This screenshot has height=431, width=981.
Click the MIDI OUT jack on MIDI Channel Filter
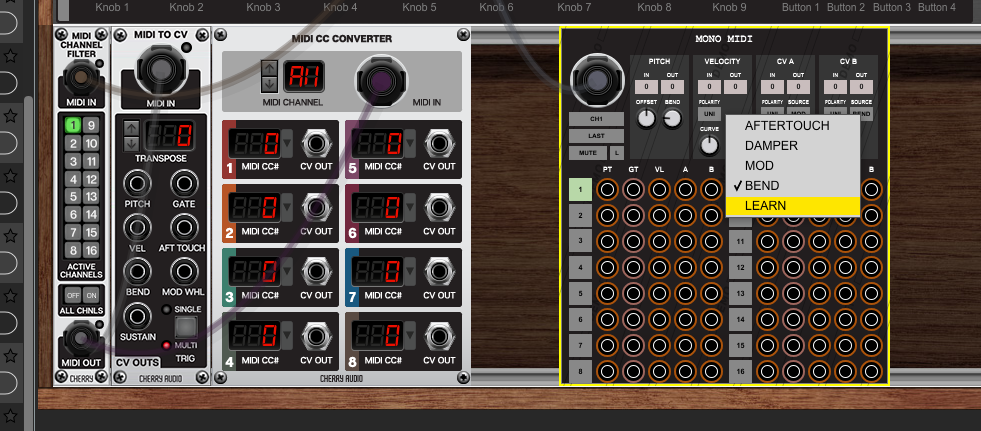click(79, 338)
